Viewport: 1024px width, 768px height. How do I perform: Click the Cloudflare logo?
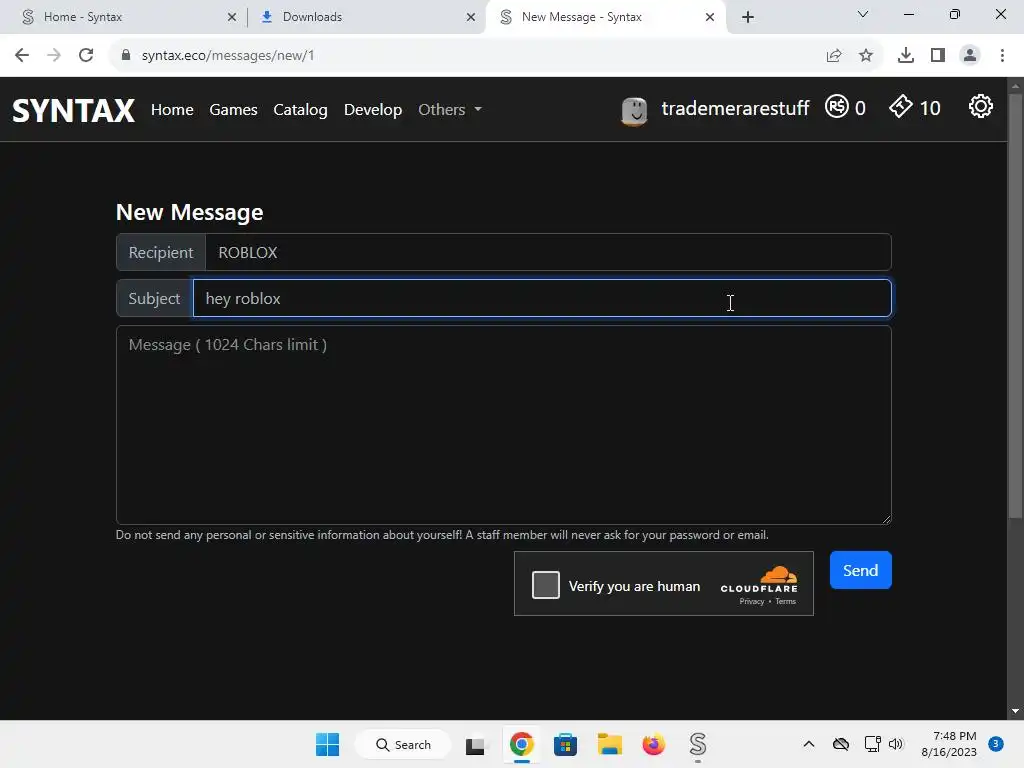(x=760, y=579)
